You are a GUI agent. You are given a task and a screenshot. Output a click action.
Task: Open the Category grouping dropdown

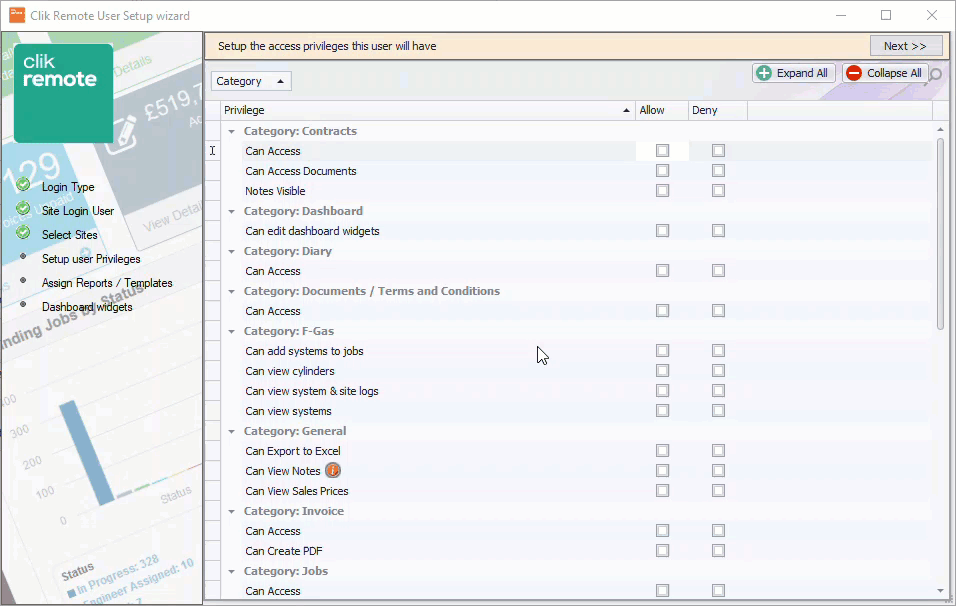(x=251, y=81)
